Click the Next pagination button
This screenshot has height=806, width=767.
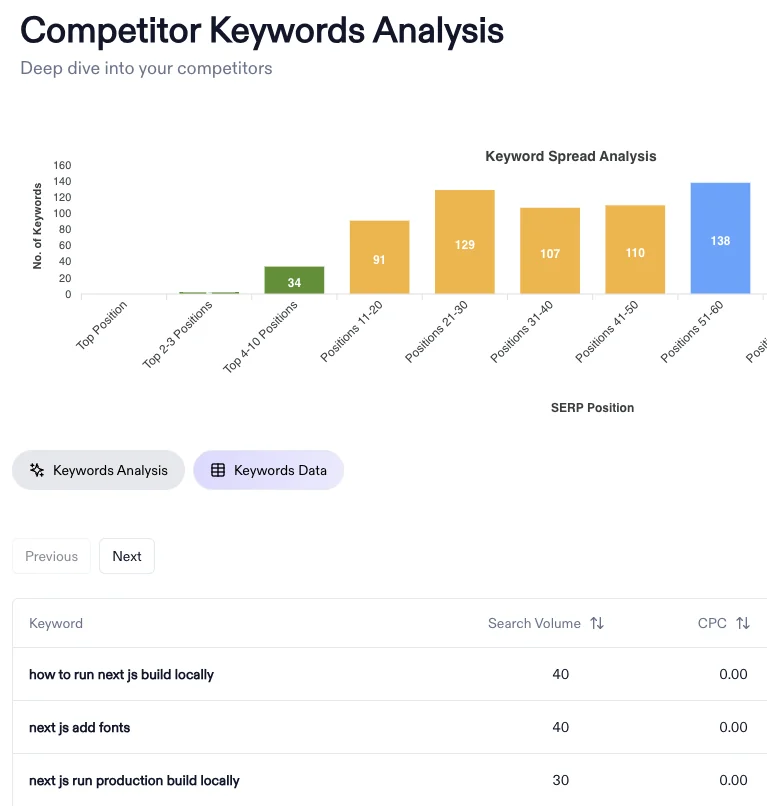click(x=126, y=556)
